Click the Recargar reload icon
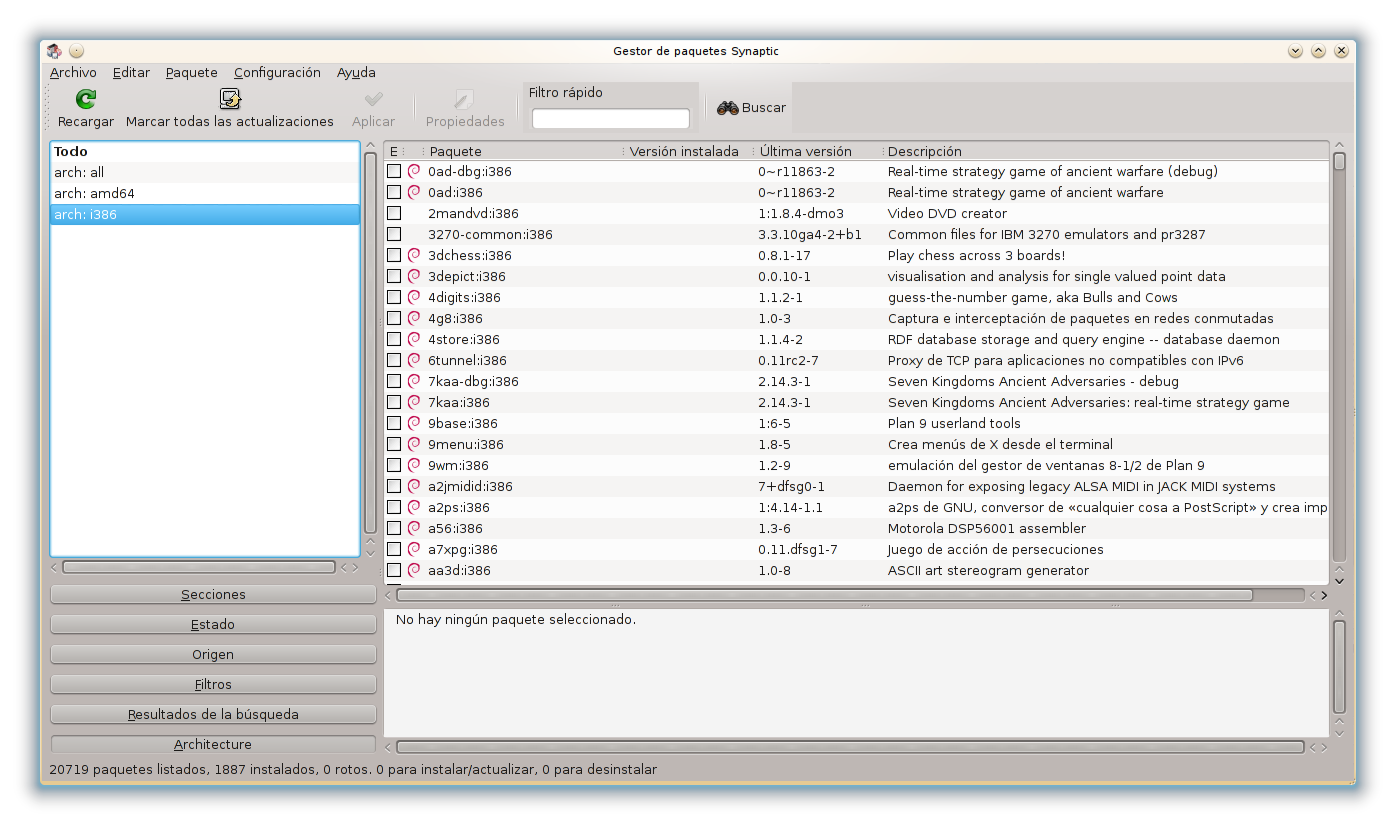 coord(86,99)
